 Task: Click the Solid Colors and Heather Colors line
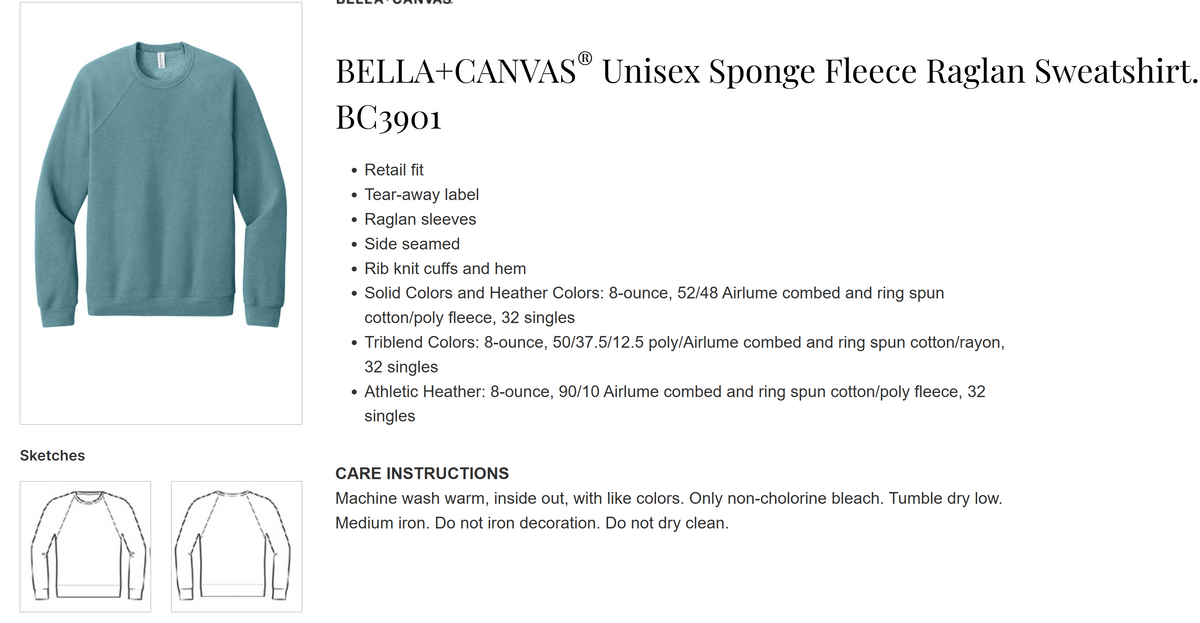[x=654, y=305]
